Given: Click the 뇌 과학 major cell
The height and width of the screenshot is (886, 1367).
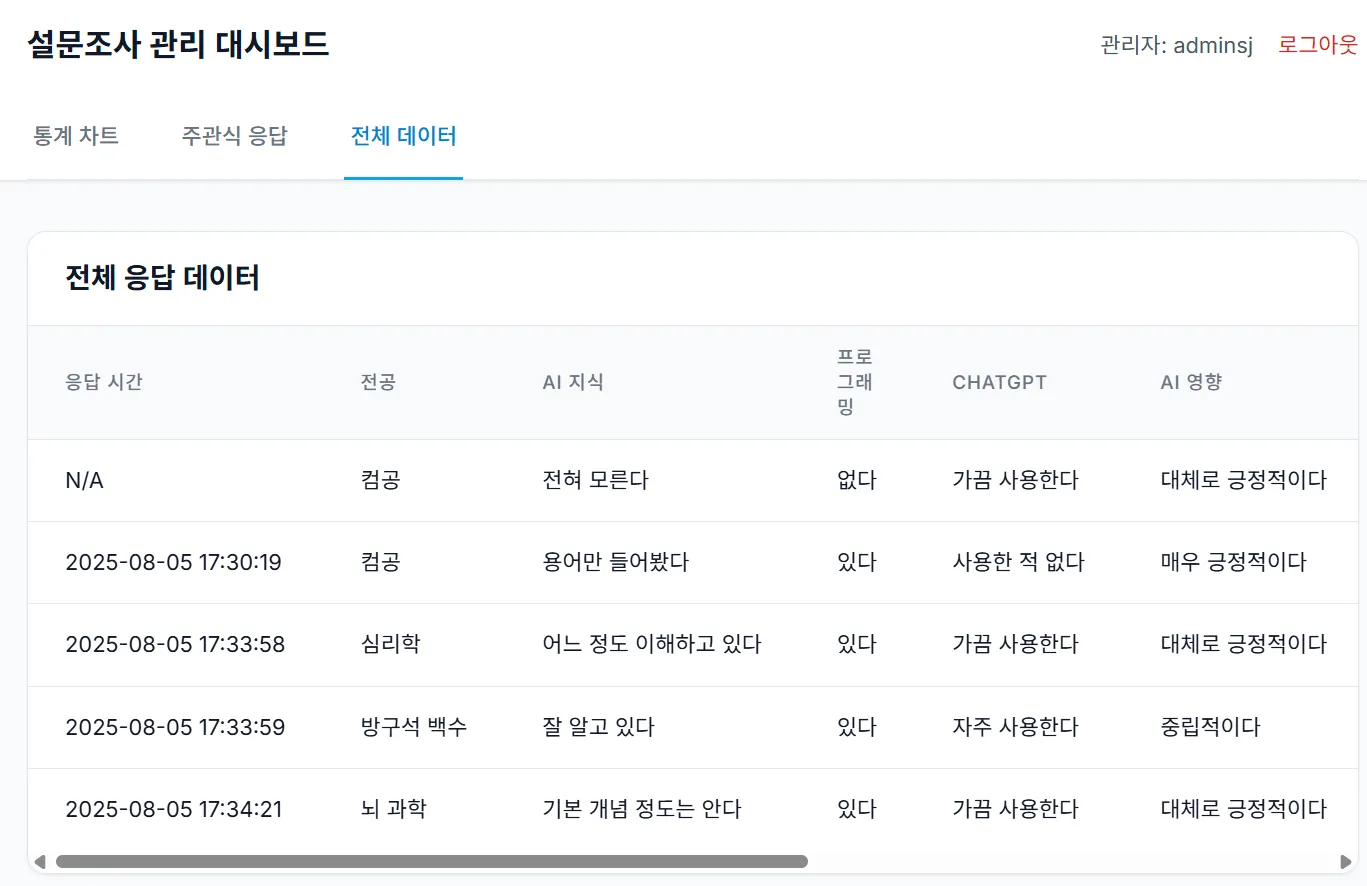Looking at the screenshot, I should pos(393,808).
